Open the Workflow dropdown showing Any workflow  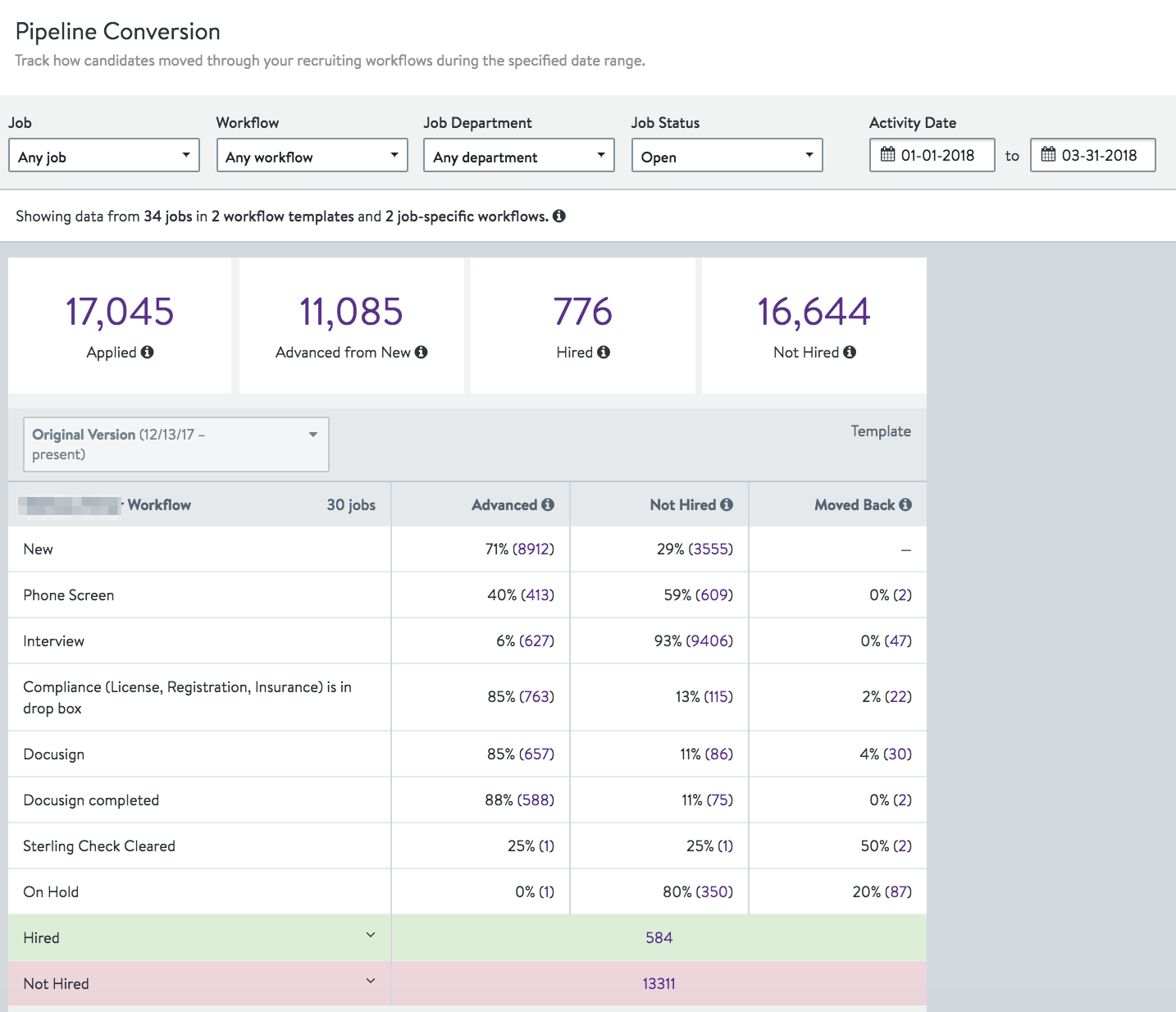pyautogui.click(x=312, y=155)
